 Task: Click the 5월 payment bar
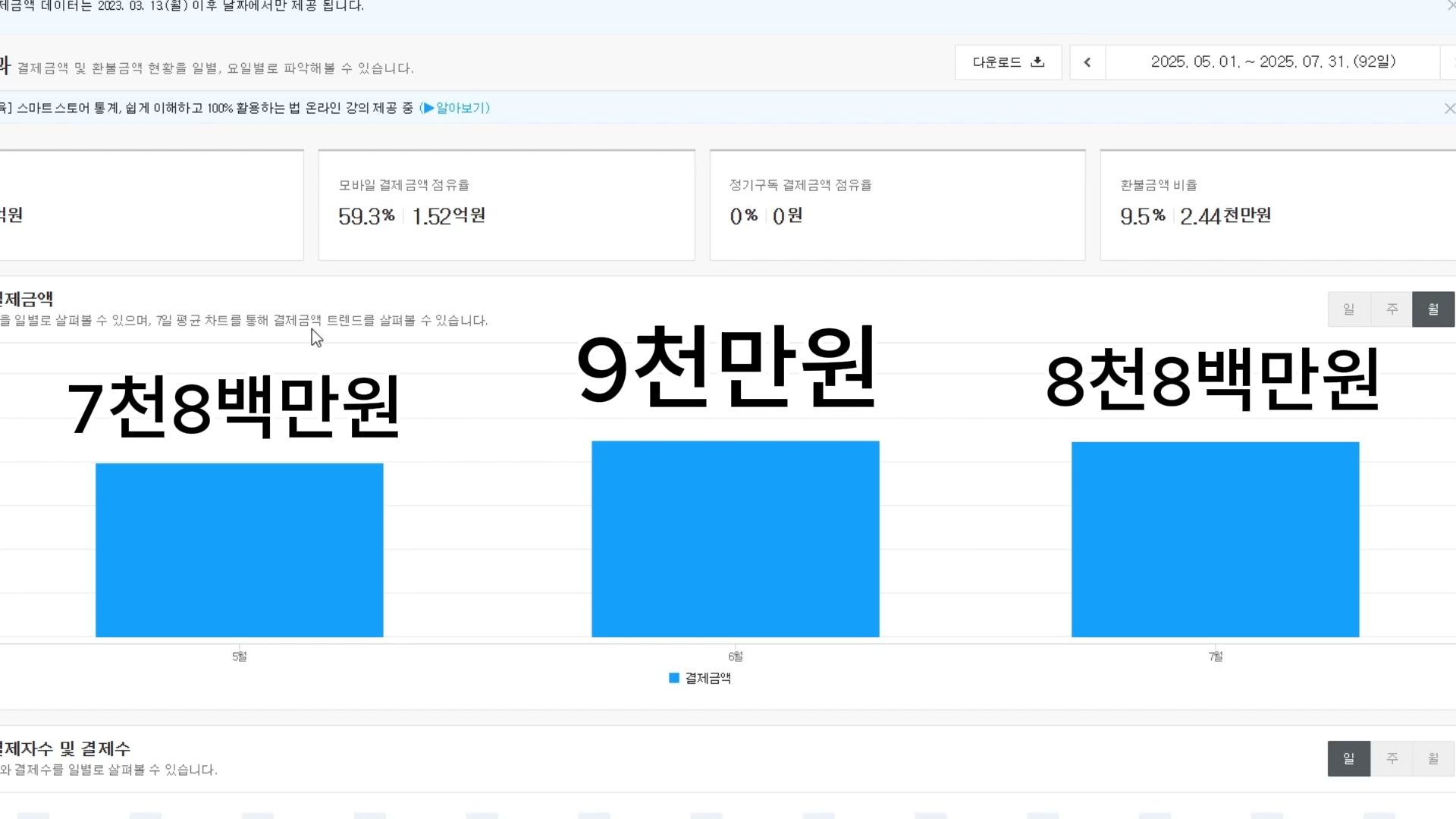[x=239, y=550]
